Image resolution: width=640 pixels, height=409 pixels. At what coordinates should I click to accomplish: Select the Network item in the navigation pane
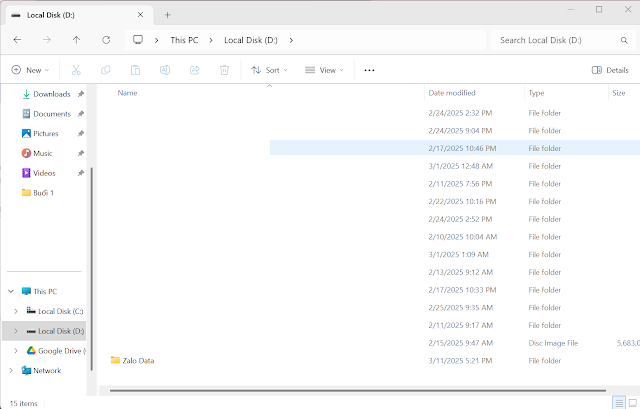pos(46,370)
